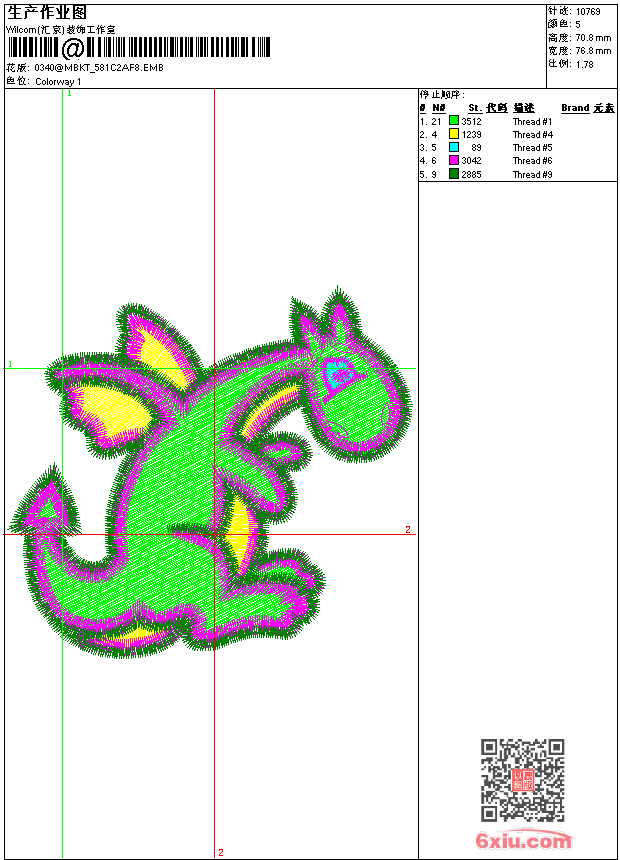Click the magenta swatch for Thread #6

click(x=454, y=160)
